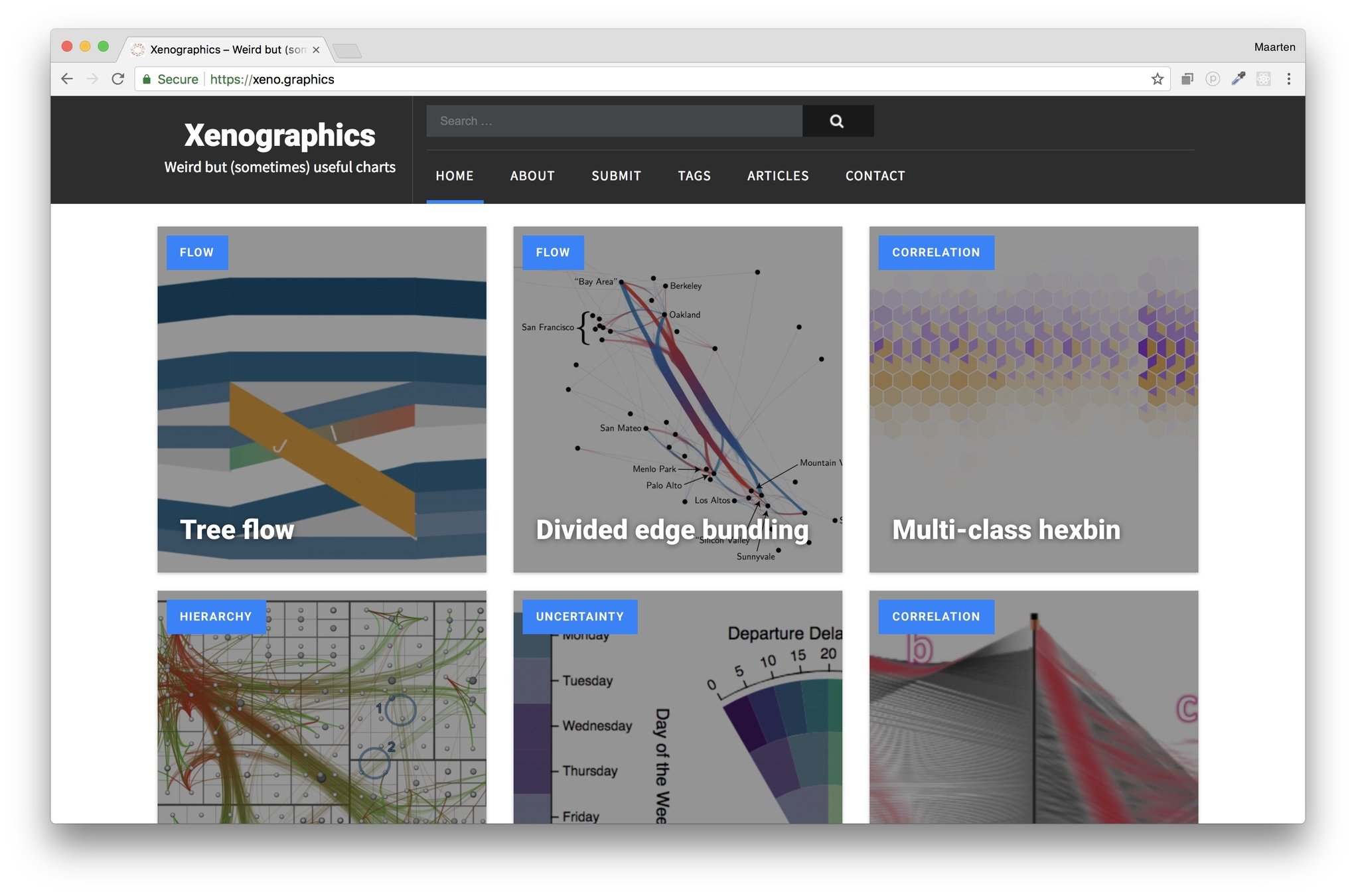Go back to previous page
Viewport: 1356px width, 896px height.
[67, 79]
